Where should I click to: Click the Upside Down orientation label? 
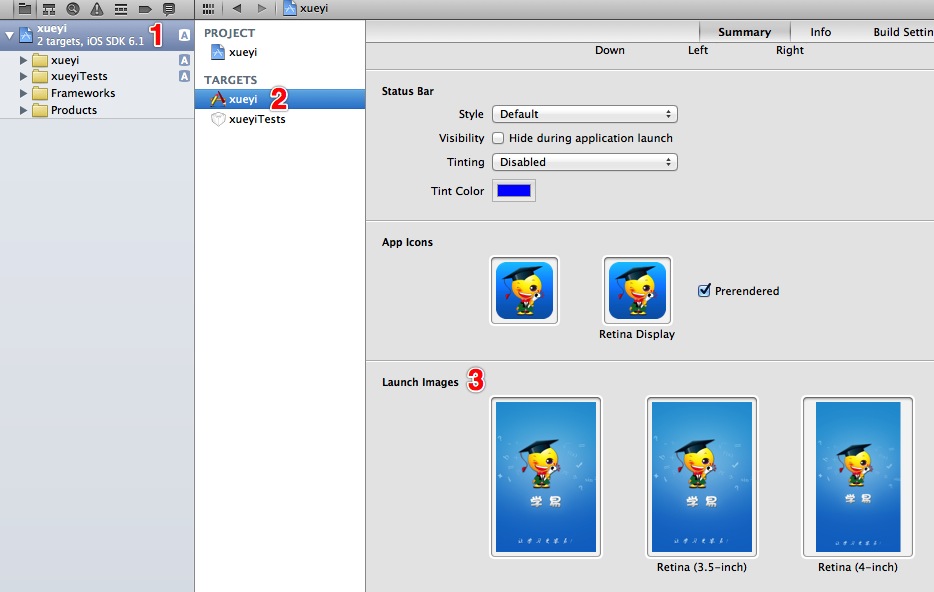click(x=610, y=51)
